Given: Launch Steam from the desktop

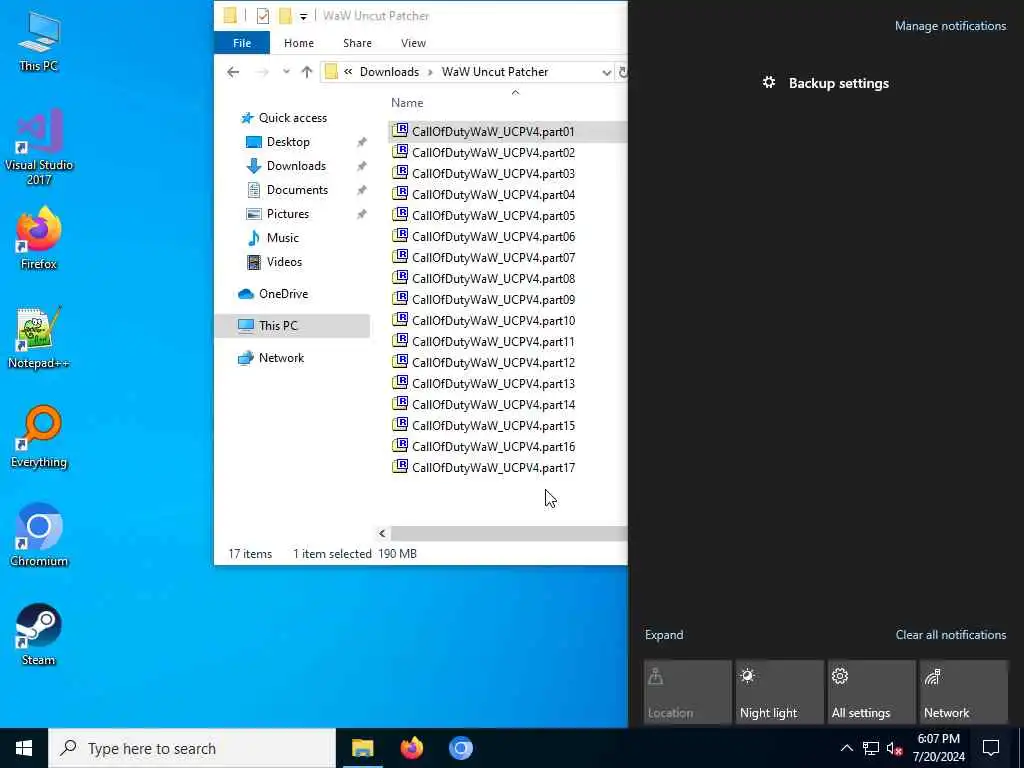Looking at the screenshot, I should coord(39,634).
